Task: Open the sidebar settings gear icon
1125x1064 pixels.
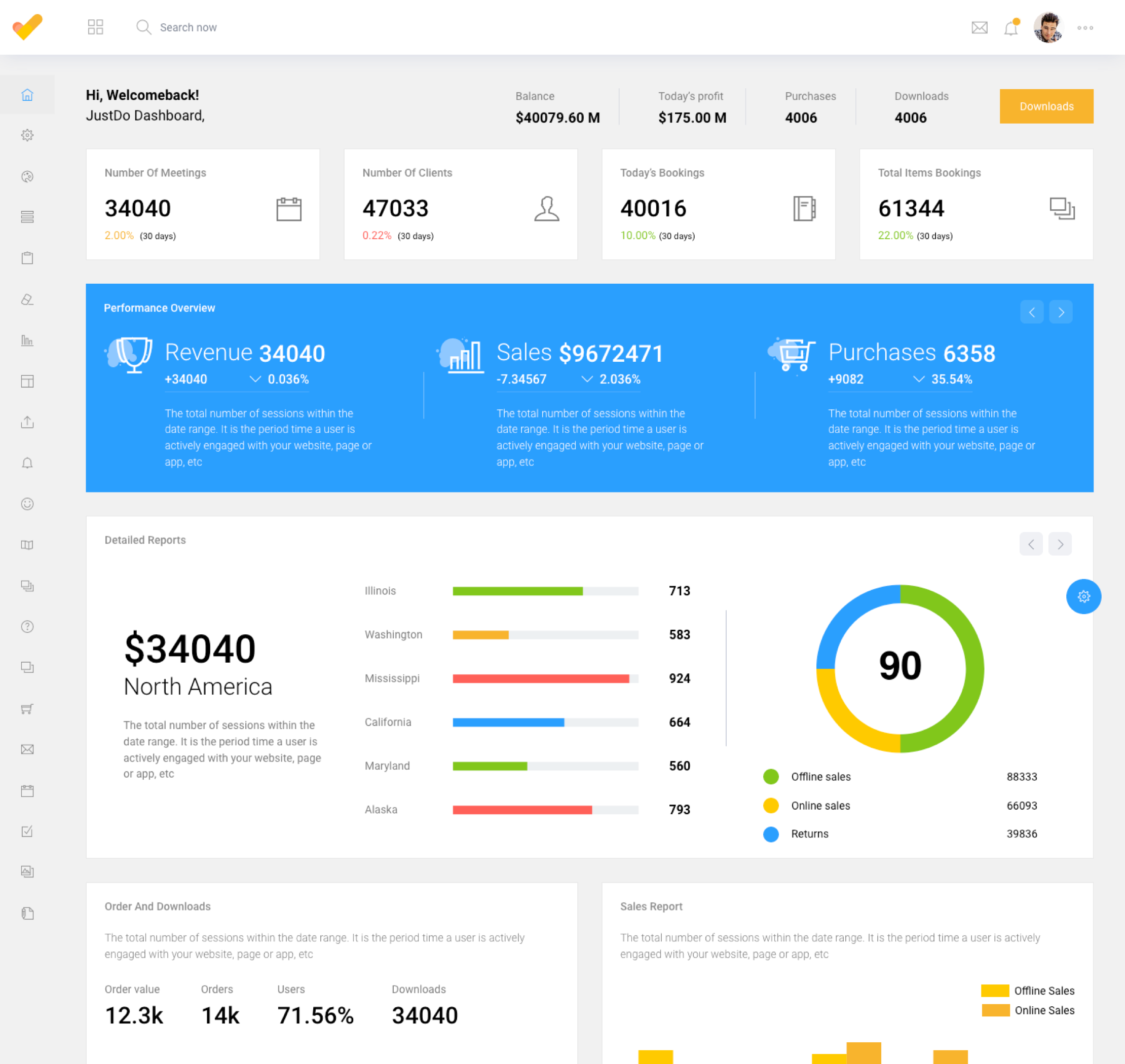Action: pos(27,135)
